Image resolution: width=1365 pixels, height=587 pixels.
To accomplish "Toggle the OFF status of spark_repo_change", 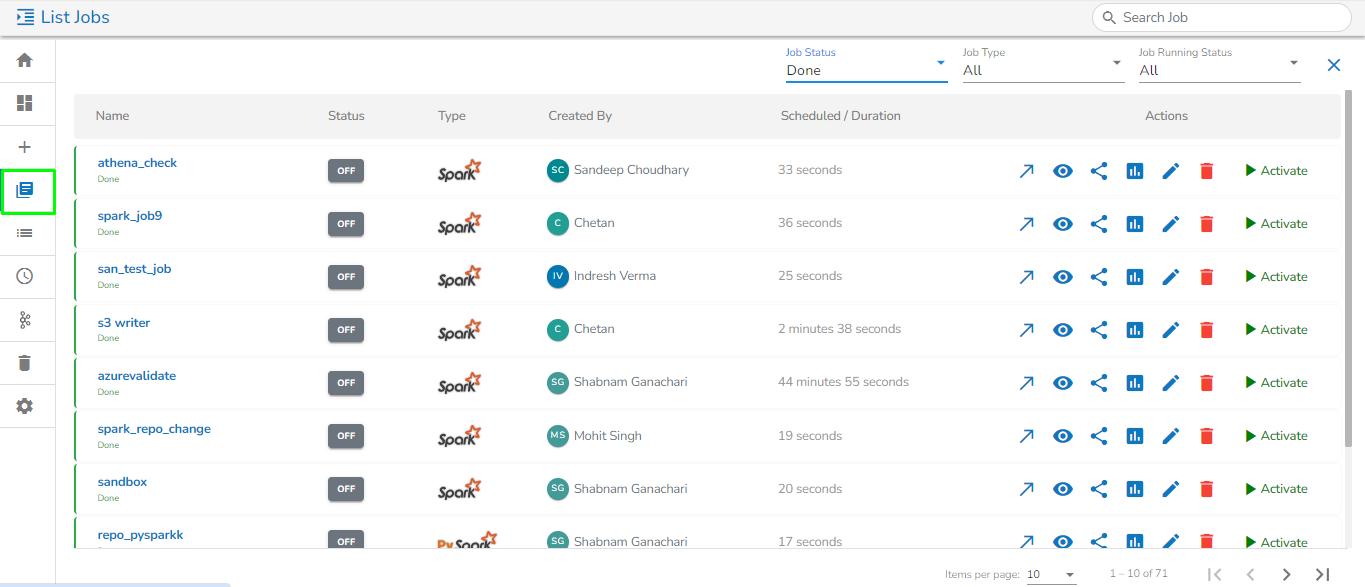I will pyautogui.click(x=346, y=436).
